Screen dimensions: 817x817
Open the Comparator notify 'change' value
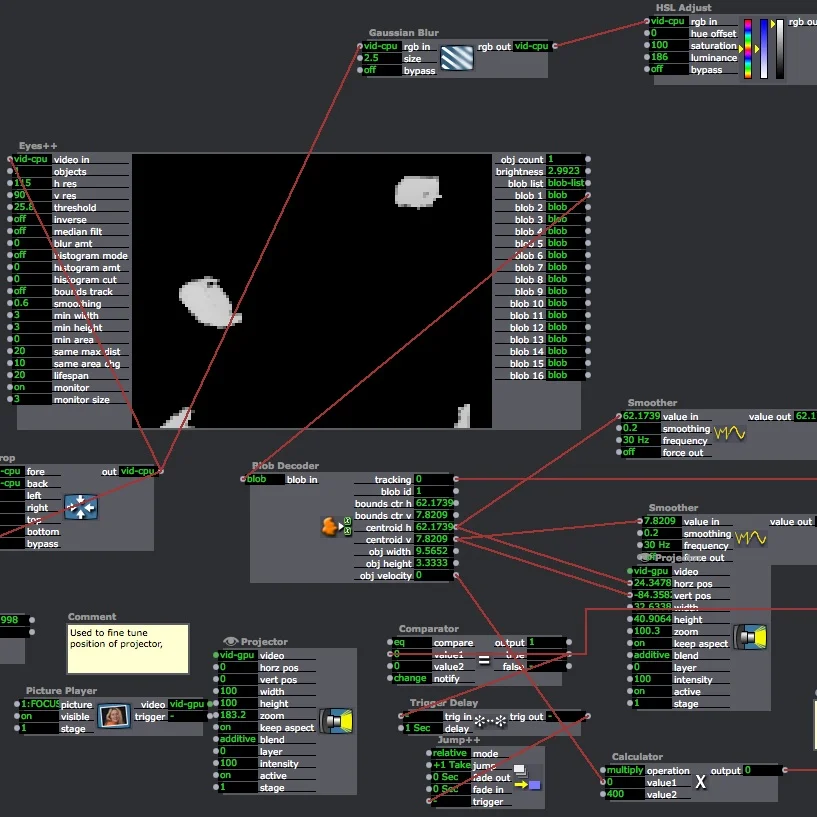click(412, 678)
